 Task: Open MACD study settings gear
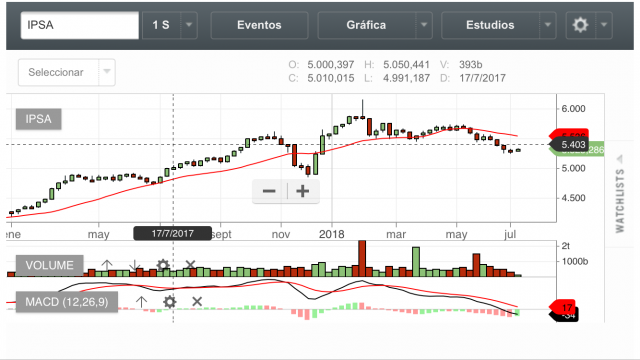pyautogui.click(x=169, y=302)
